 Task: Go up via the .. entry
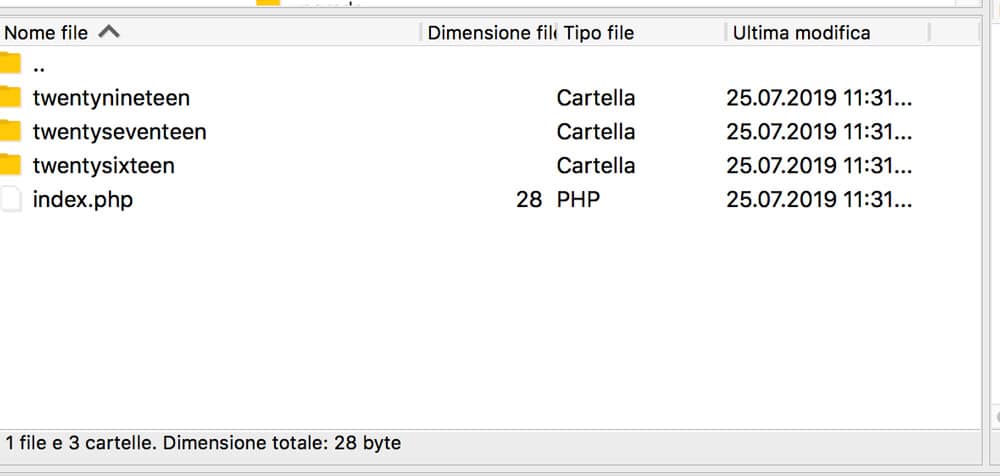pos(38,67)
